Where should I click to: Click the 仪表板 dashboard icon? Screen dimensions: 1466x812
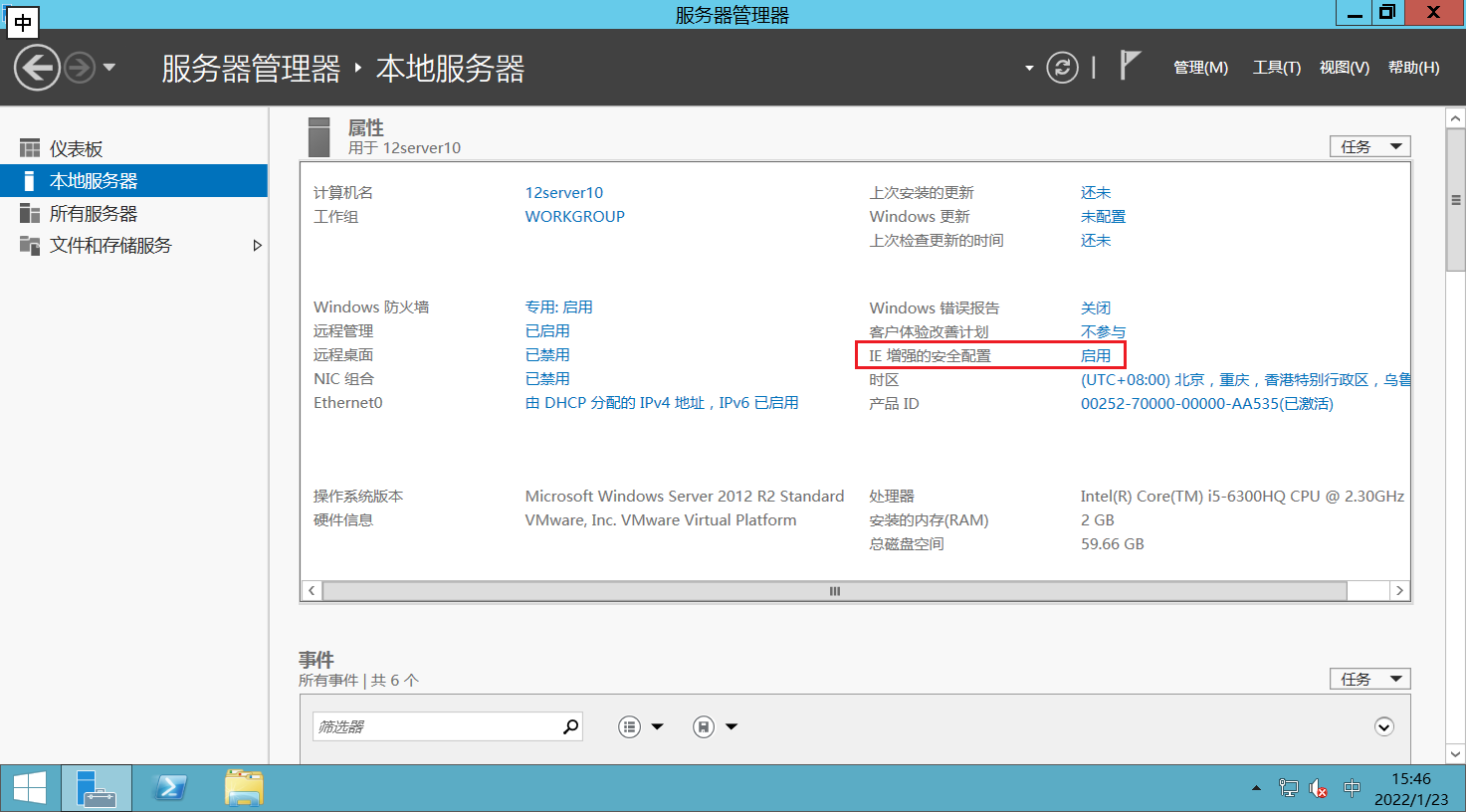tap(30, 148)
